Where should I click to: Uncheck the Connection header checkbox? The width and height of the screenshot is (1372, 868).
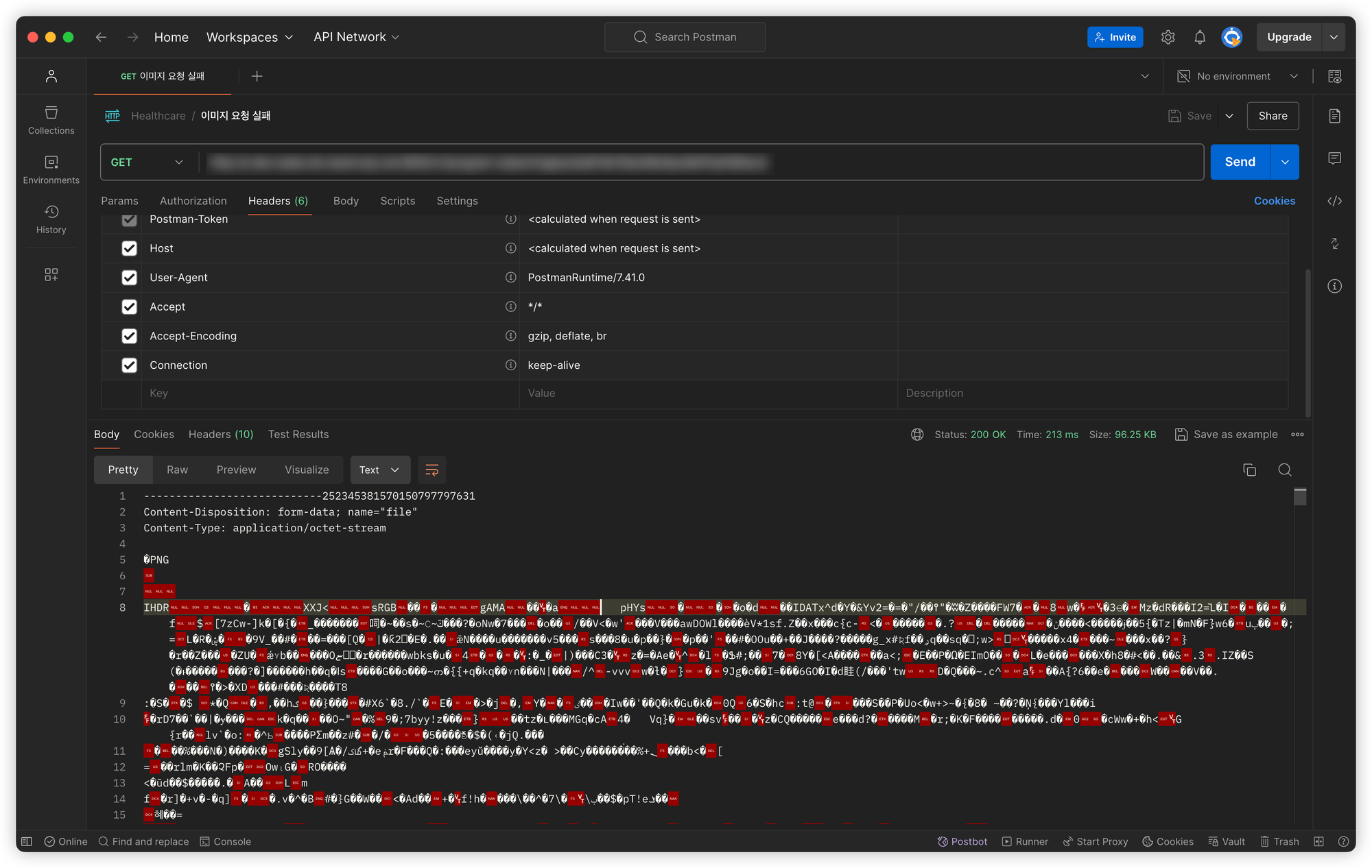click(129, 365)
